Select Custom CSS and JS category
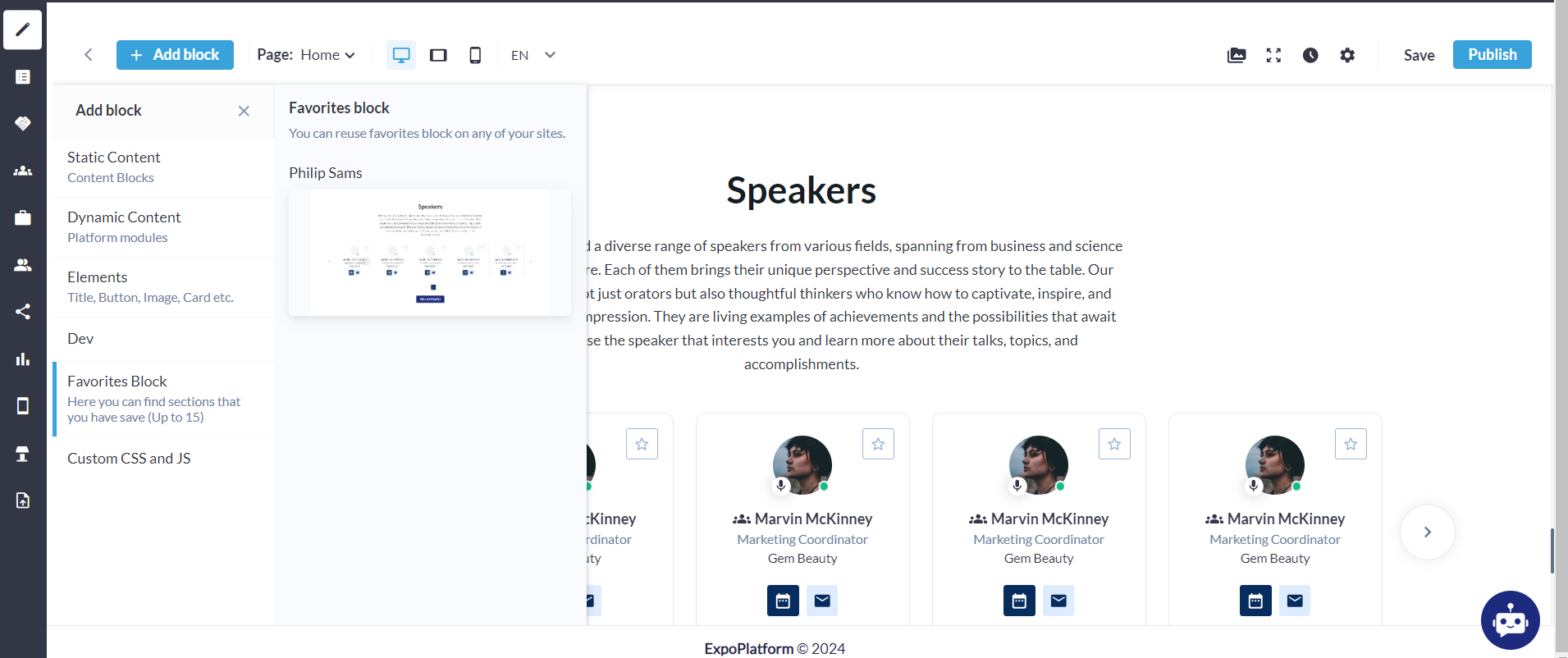This screenshot has width=1568, height=658. (163, 459)
